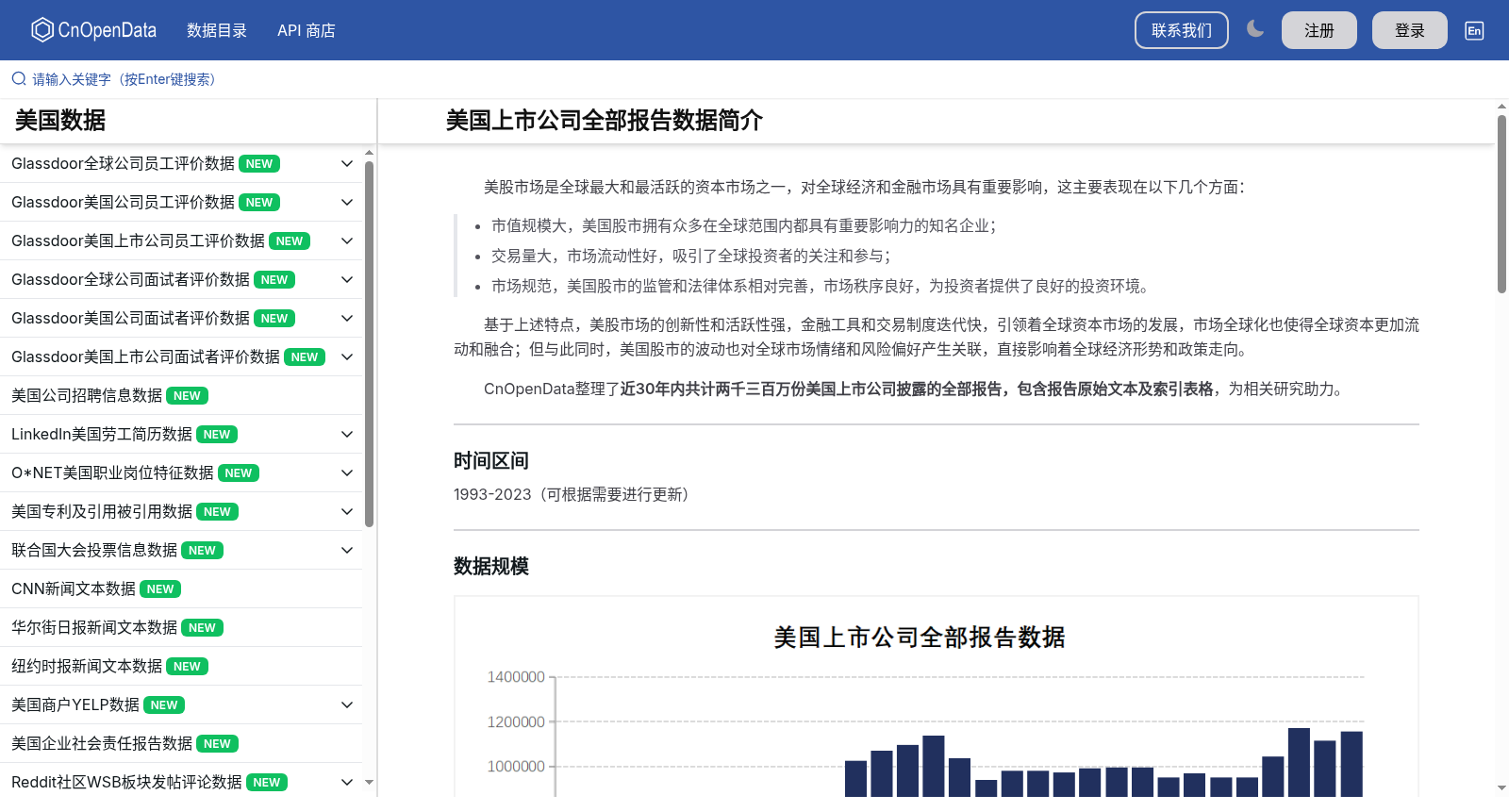Expand Glassdoor全球公司员工评价数据 chevron
Screen dimensions: 1509x812
347,164
